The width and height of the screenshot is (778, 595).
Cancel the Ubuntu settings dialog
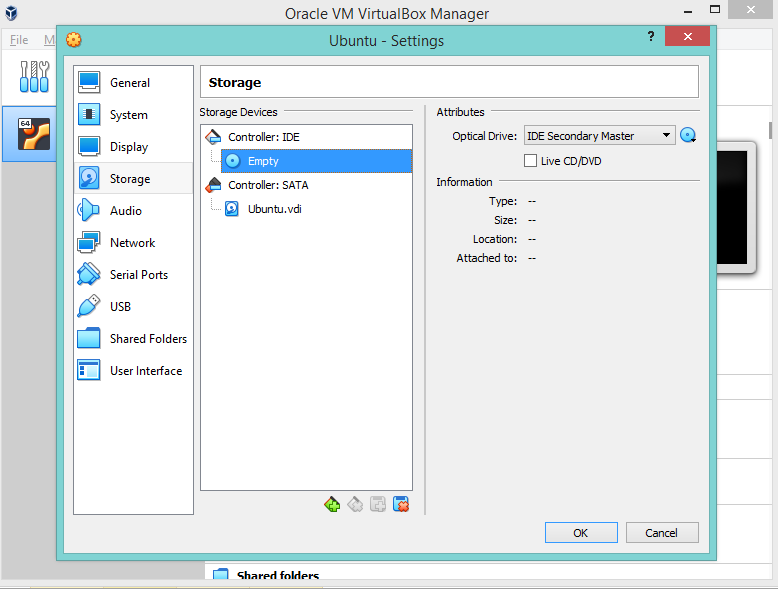coord(662,532)
